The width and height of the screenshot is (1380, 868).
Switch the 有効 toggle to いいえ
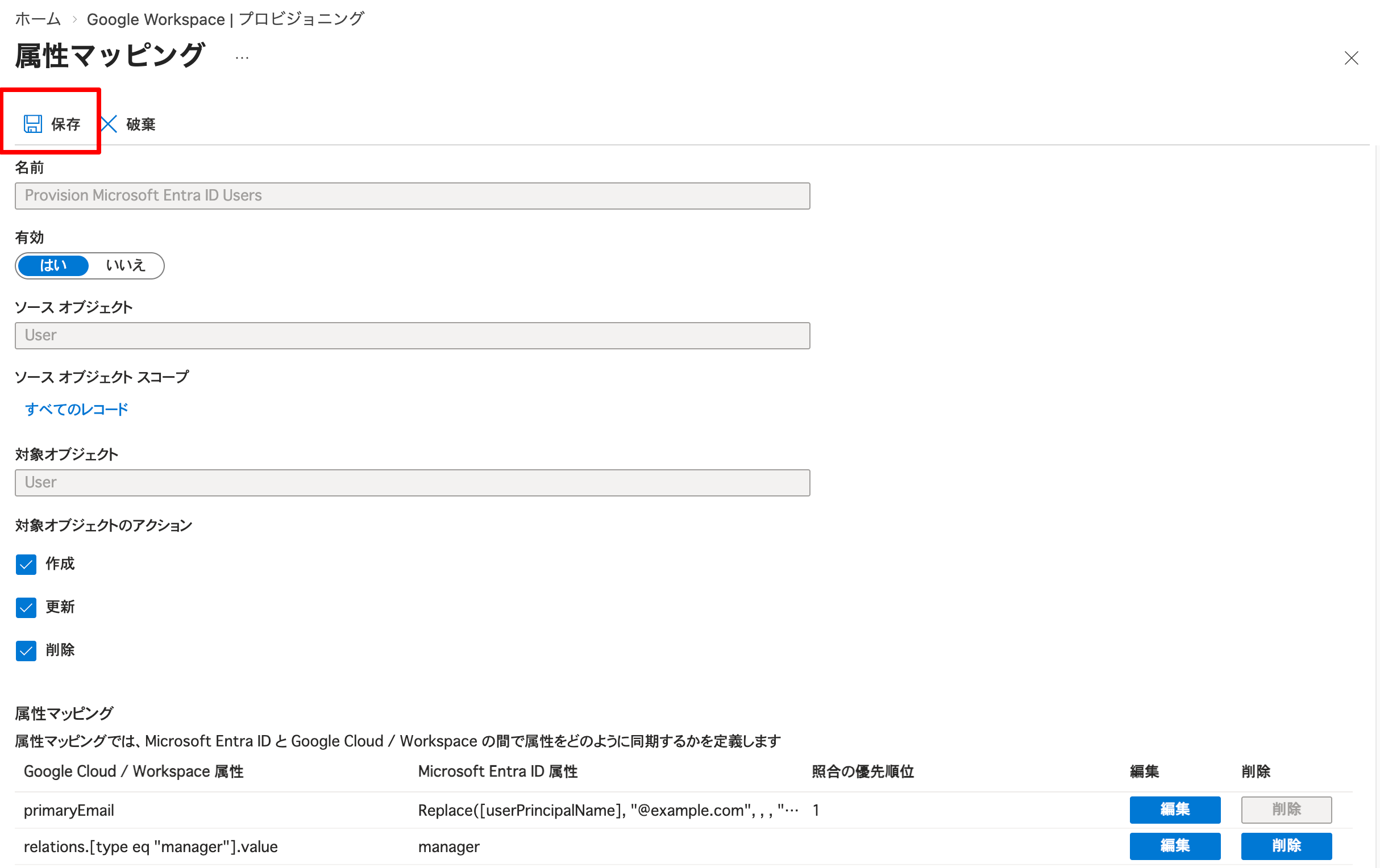coord(126,265)
